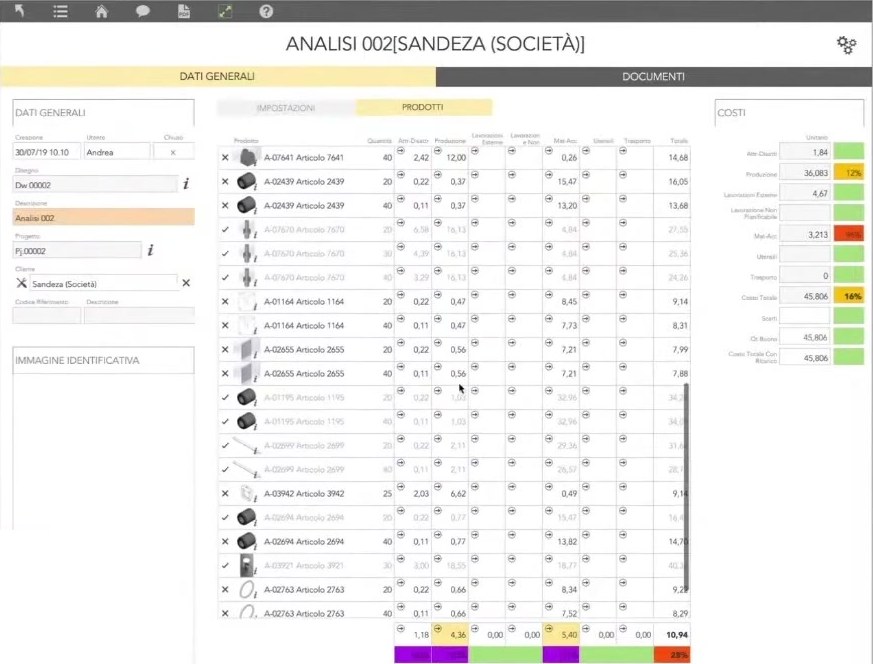Click info icon next to Pj 00002

point(150,250)
